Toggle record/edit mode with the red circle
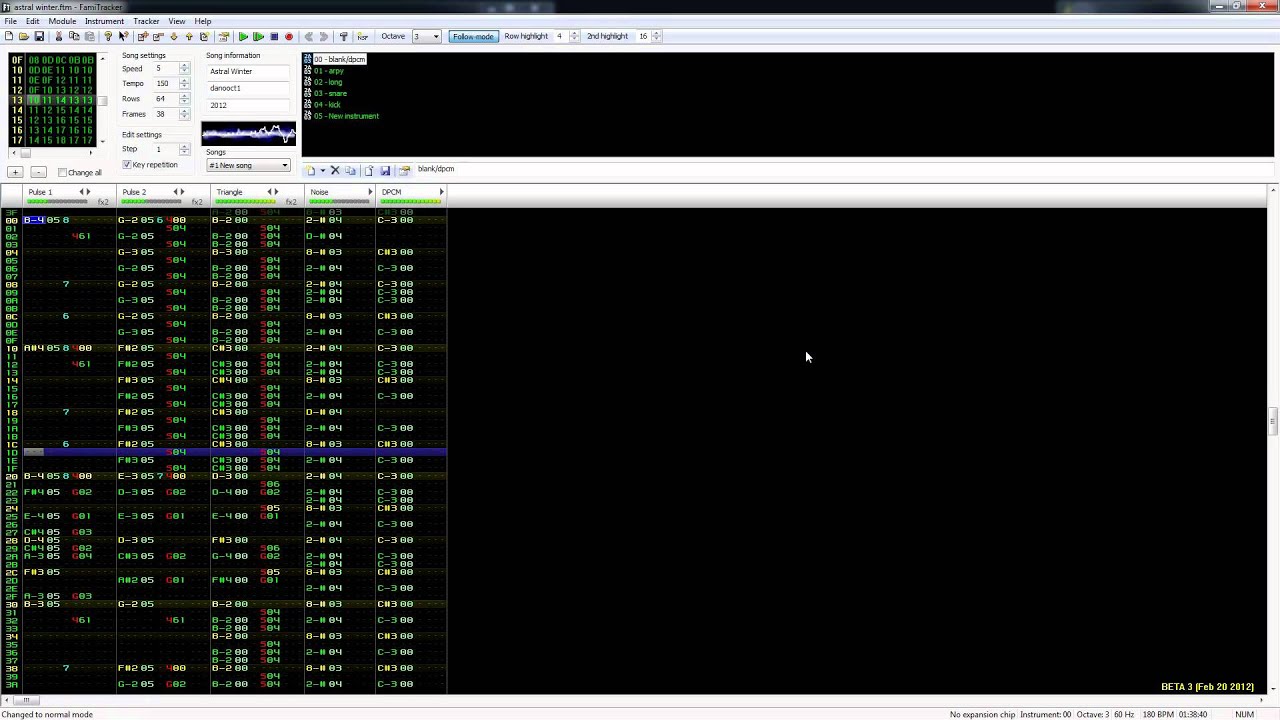The image size is (1280, 720). [289, 36]
